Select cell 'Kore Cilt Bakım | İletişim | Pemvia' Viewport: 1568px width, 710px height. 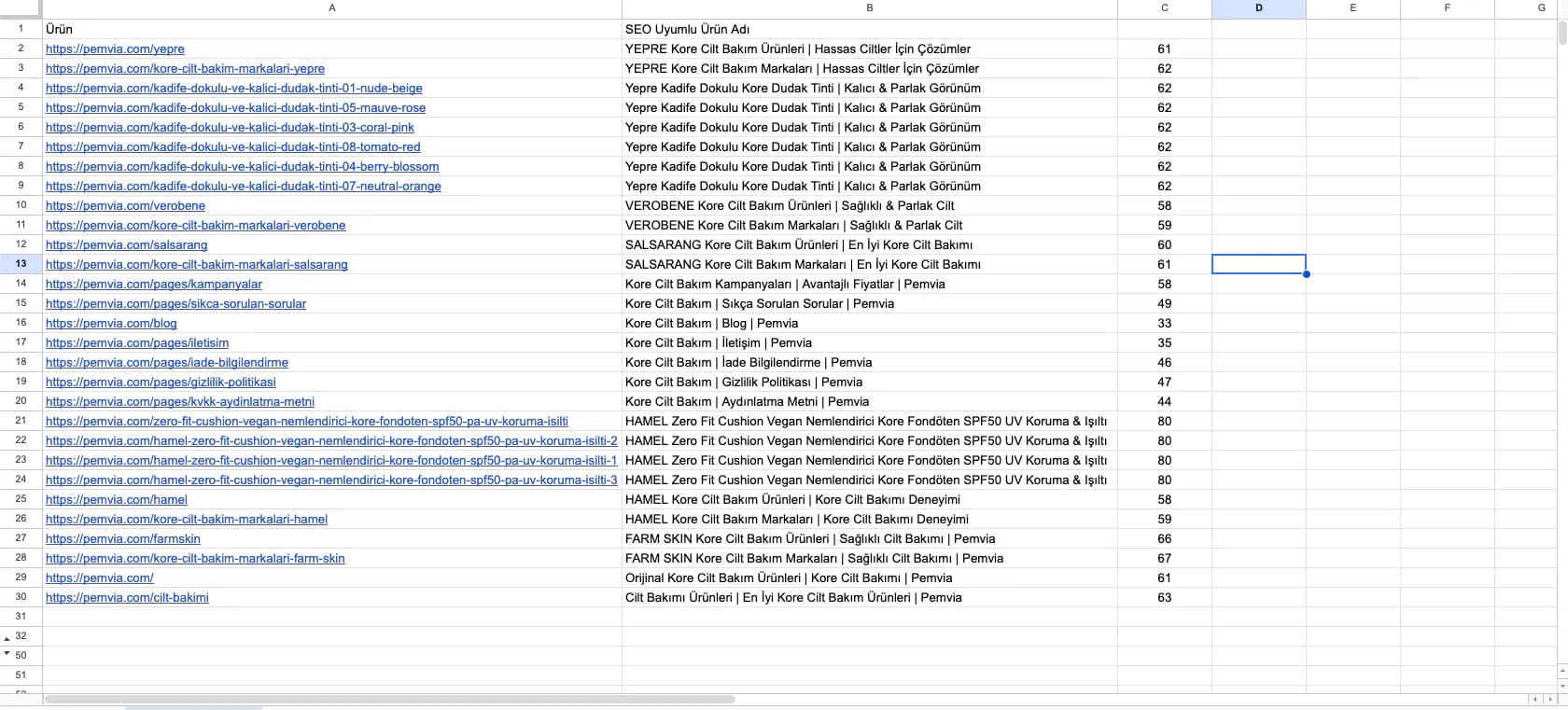click(x=870, y=342)
